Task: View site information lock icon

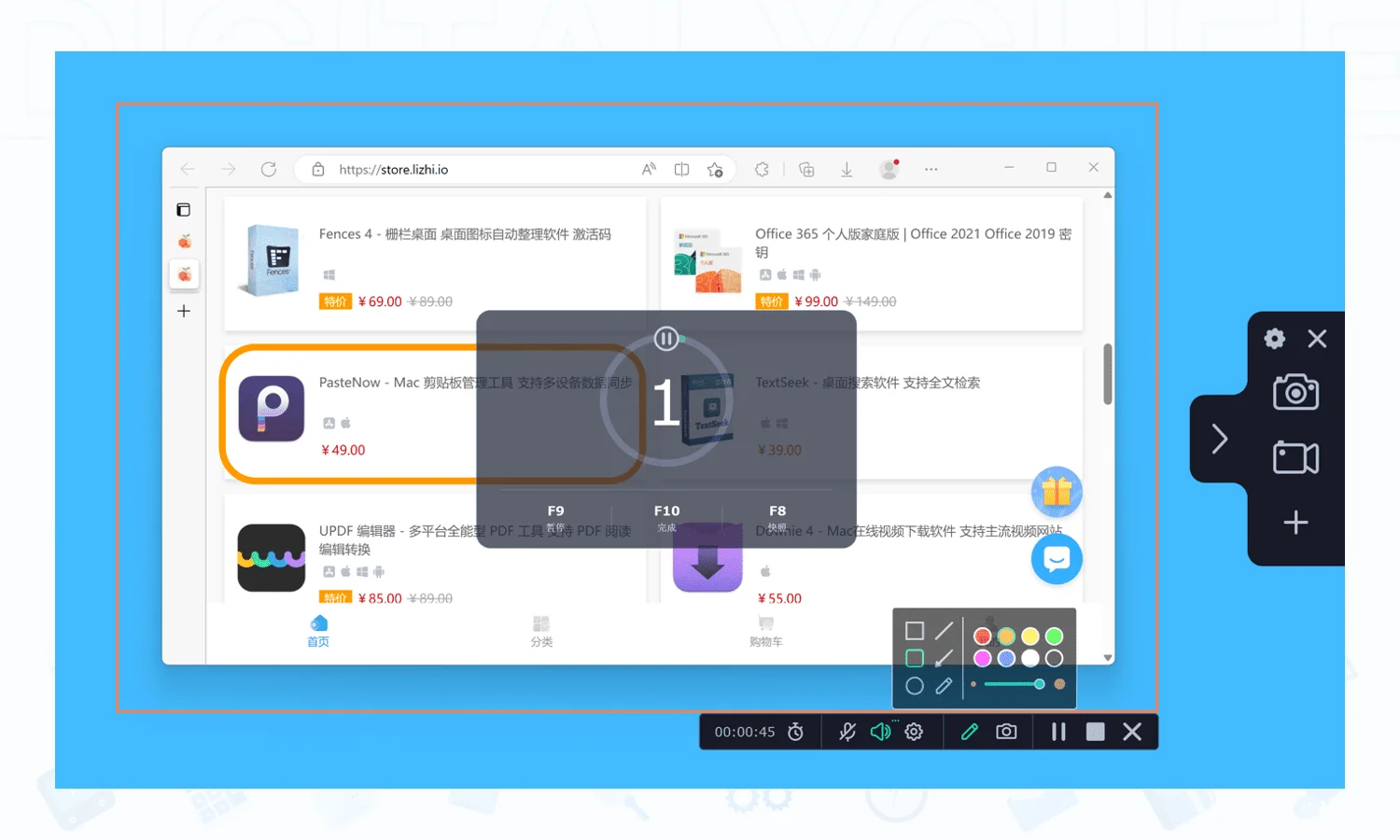Action: click(318, 169)
